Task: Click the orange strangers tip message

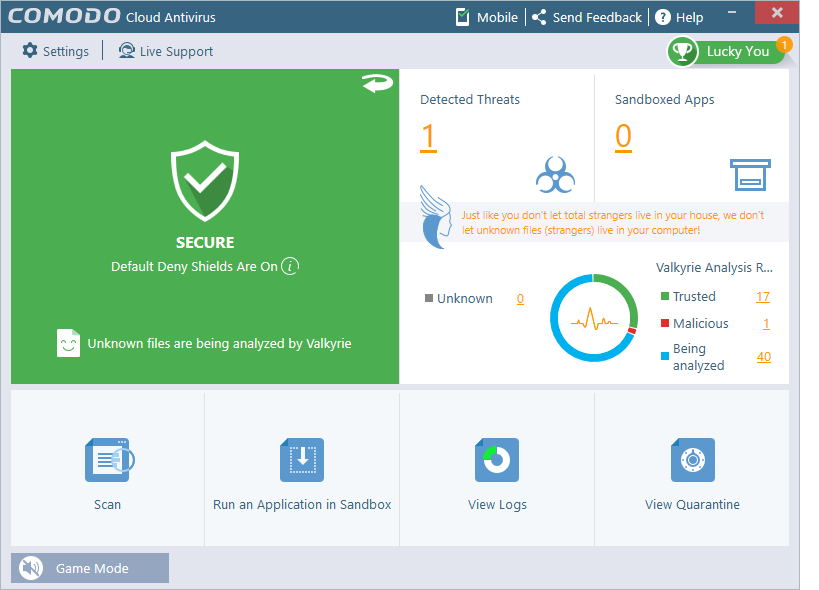Action: [613, 222]
